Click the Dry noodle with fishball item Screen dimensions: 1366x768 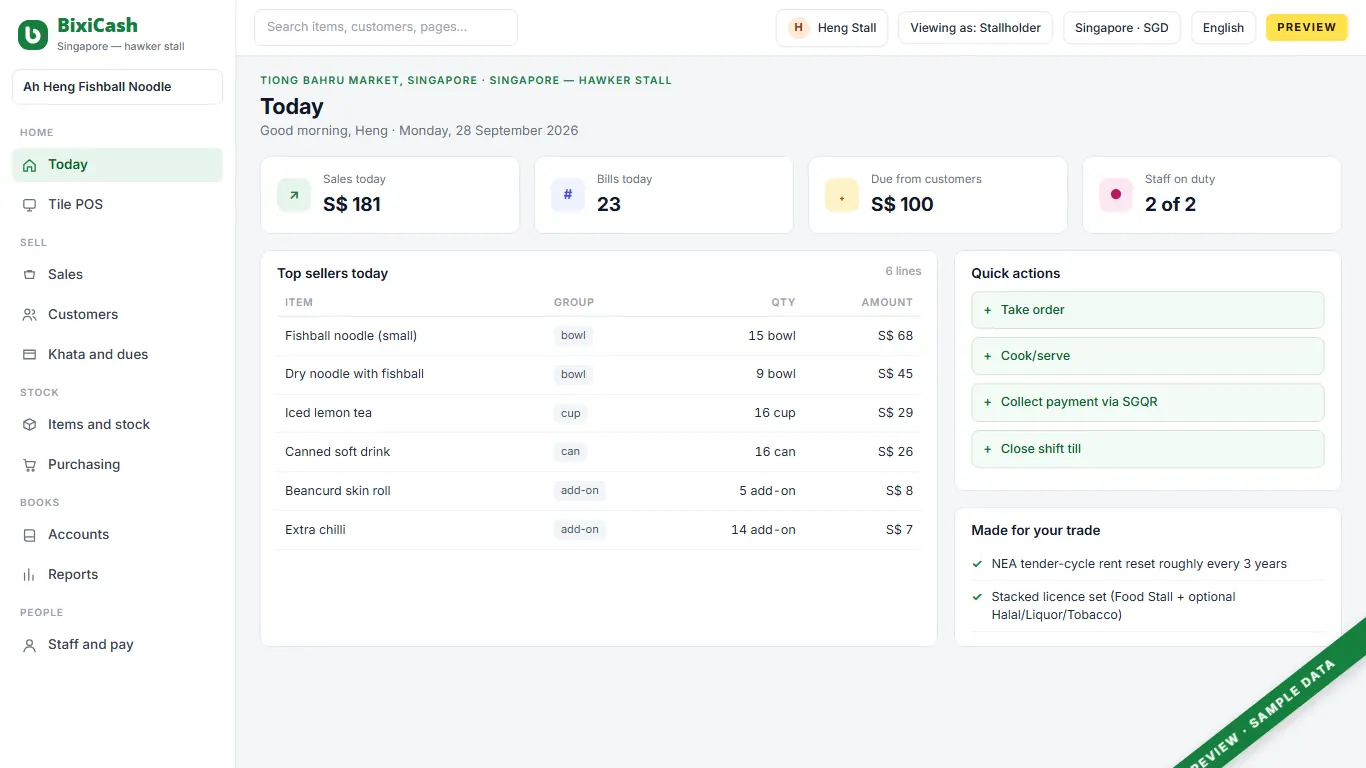click(x=355, y=374)
